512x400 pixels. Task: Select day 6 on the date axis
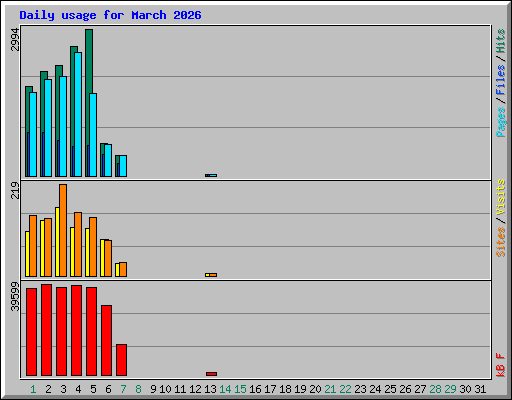point(108,389)
